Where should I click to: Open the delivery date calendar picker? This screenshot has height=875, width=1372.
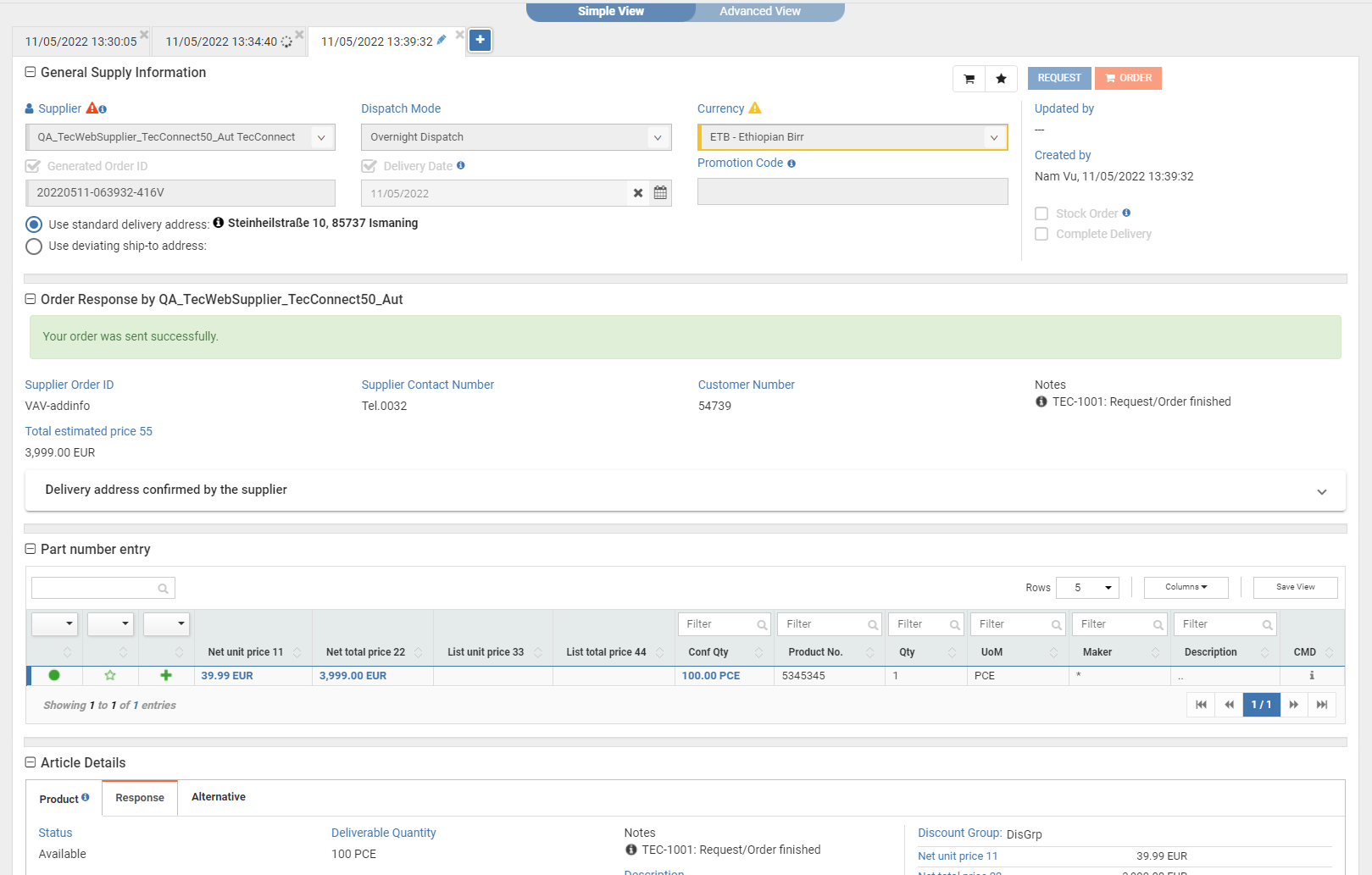pos(660,193)
